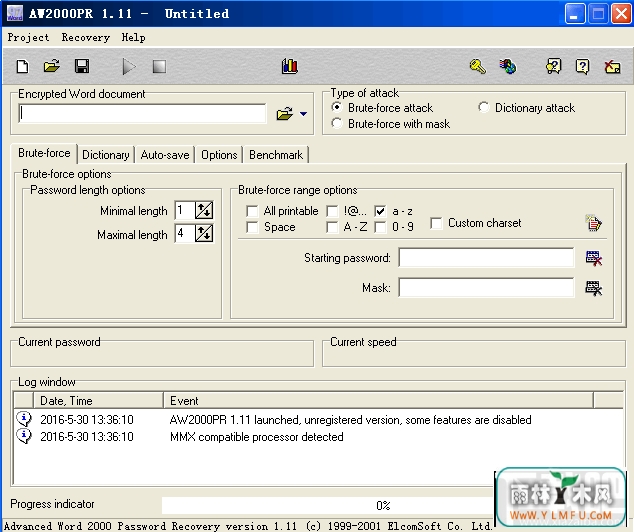Select the MMX compatible processor detected entry

click(x=256, y=437)
